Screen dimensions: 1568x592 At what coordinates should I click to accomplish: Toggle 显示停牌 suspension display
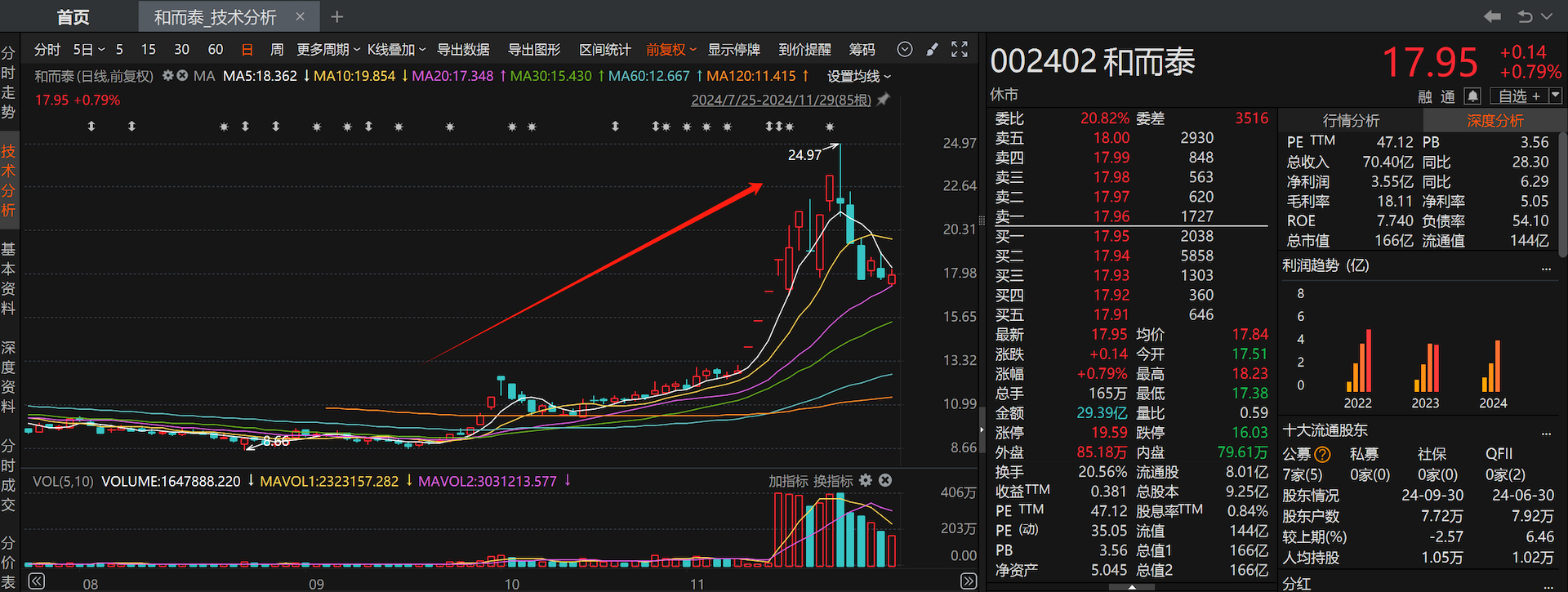click(733, 50)
